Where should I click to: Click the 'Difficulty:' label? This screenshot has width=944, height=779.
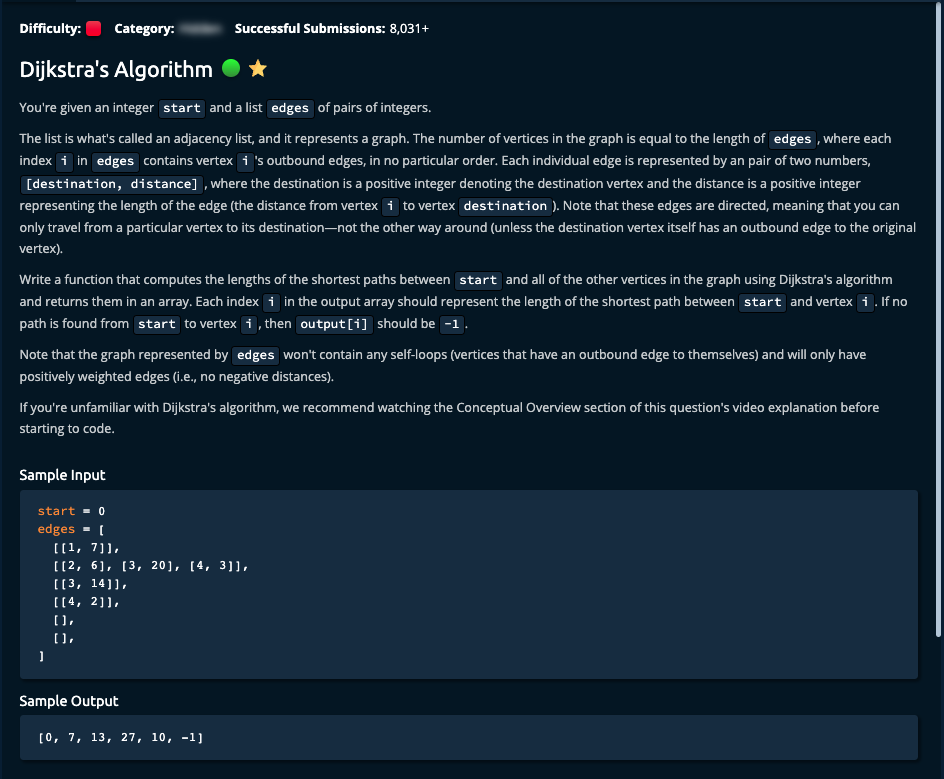click(x=50, y=29)
